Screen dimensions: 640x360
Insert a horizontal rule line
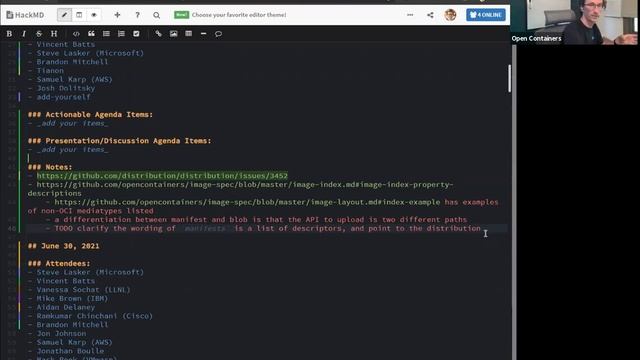point(203,34)
